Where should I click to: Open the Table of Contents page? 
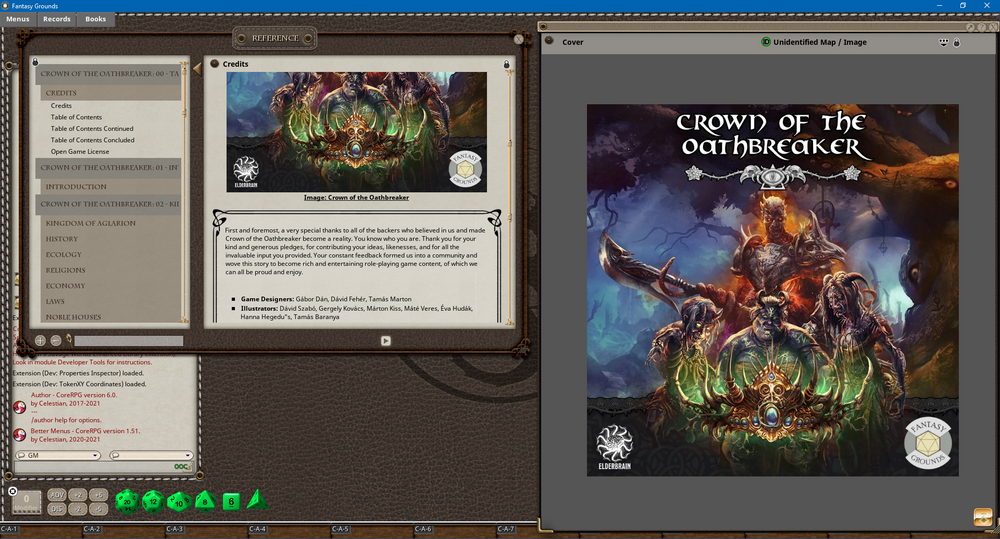(x=76, y=117)
